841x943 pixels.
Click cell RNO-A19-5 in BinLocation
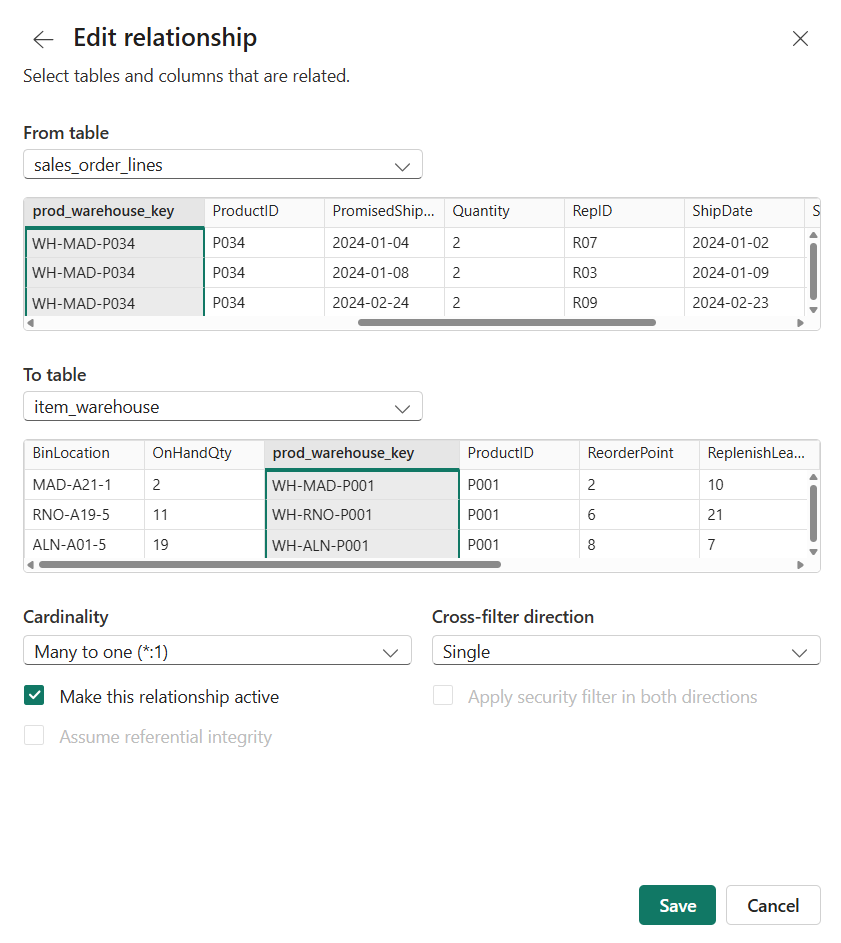[x=84, y=515]
